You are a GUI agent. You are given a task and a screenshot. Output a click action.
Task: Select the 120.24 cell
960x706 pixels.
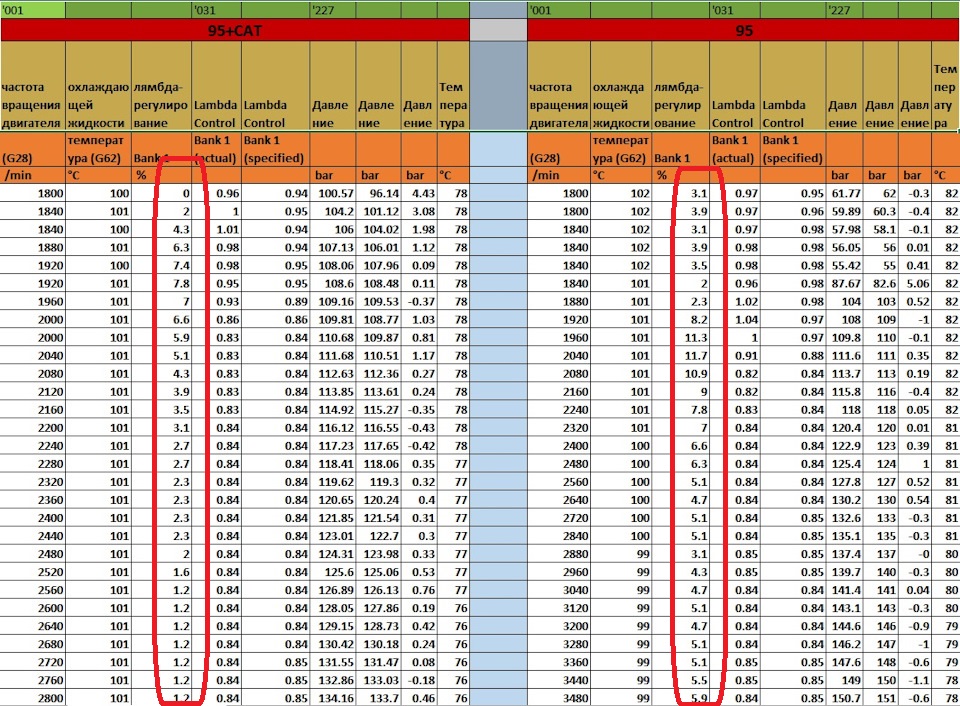click(378, 500)
